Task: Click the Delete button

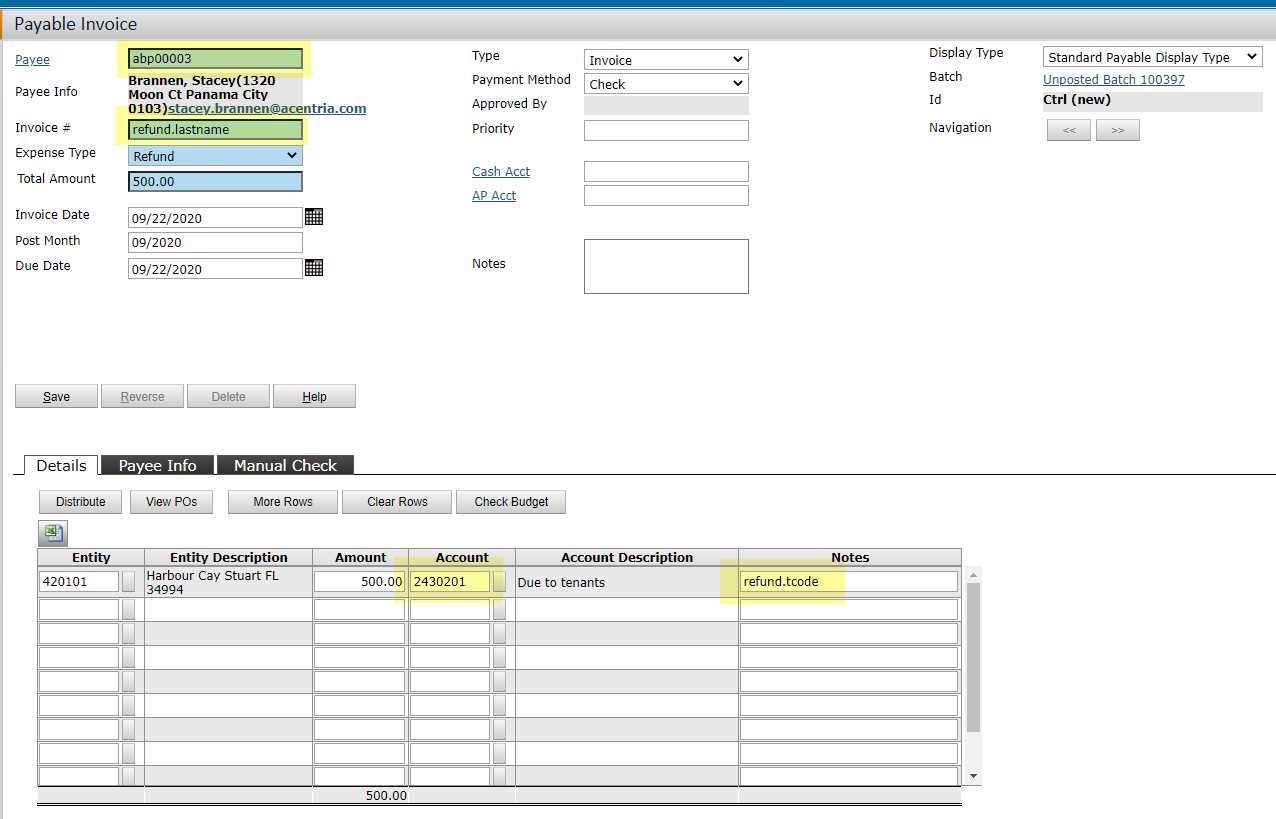Action: [x=228, y=396]
